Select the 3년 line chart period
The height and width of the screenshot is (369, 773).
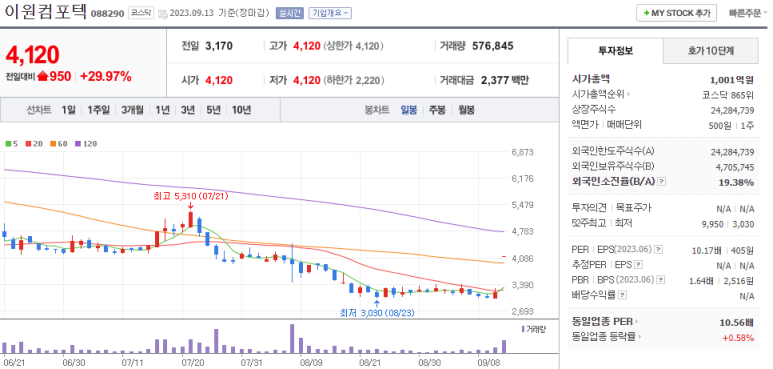[188, 110]
